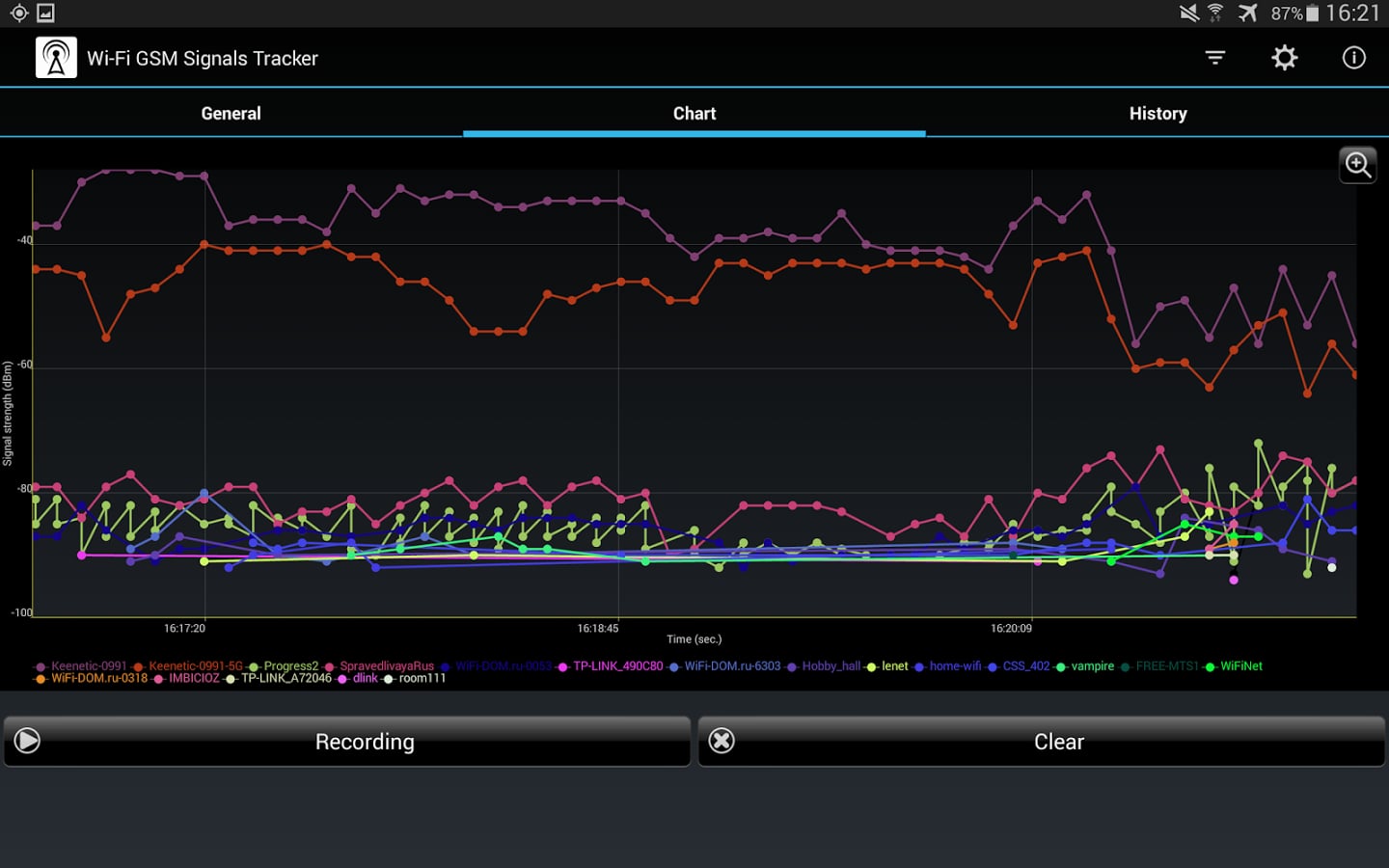Tap the -40 axis value

(x=24, y=240)
